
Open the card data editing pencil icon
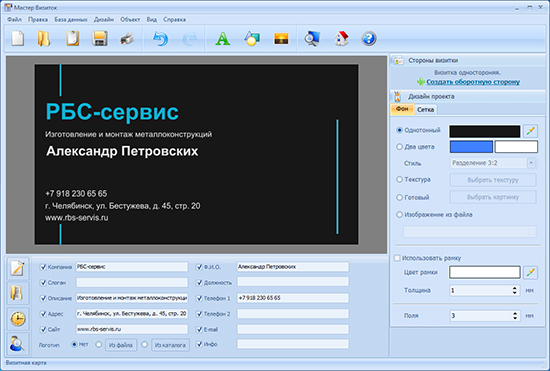click(x=18, y=268)
